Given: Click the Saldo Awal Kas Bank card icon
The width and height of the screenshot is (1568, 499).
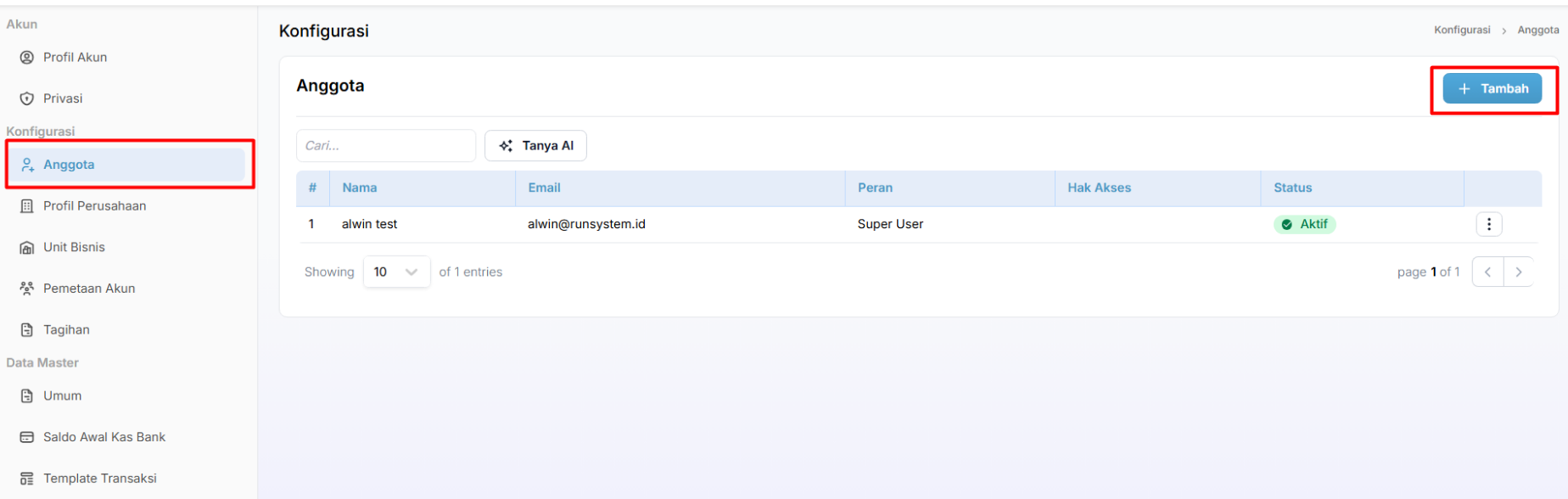Looking at the screenshot, I should pyautogui.click(x=27, y=437).
